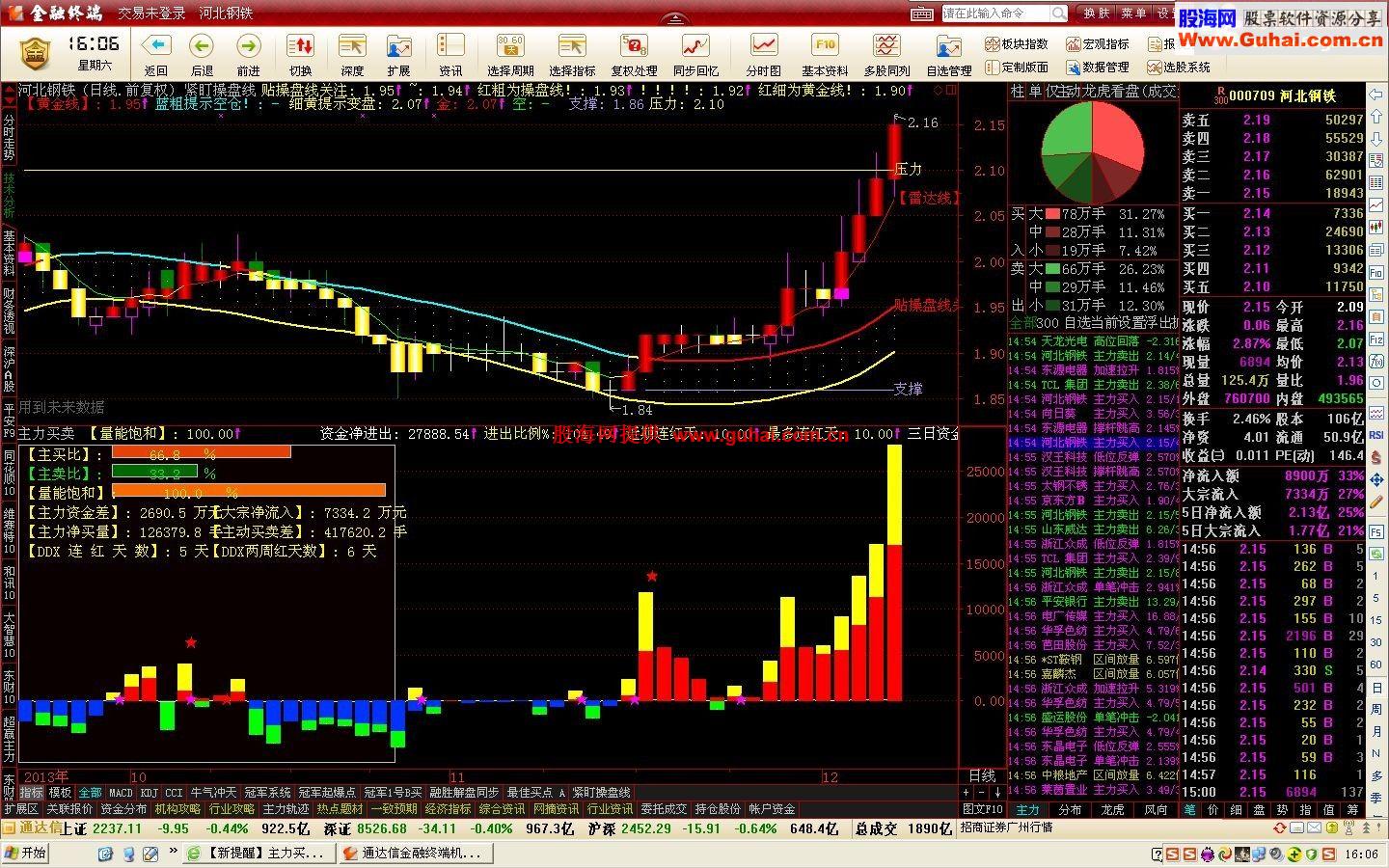
Task: Open the 扩展 extension tool
Action: 398,48
